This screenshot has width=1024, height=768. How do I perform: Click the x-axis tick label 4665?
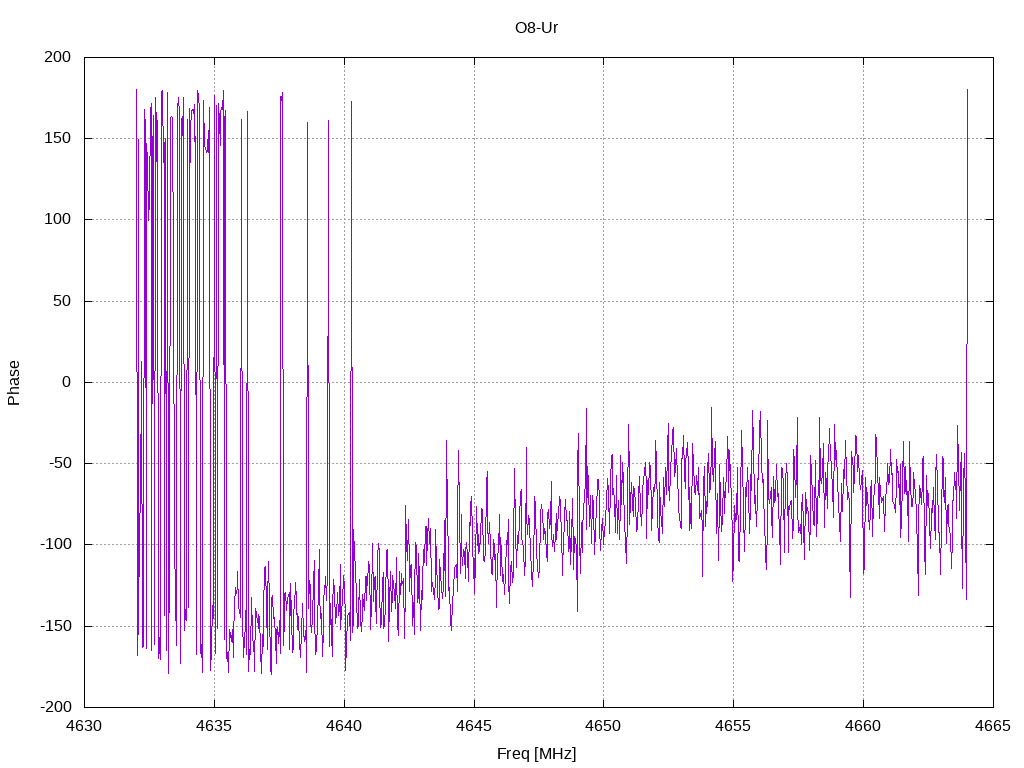coord(993,726)
